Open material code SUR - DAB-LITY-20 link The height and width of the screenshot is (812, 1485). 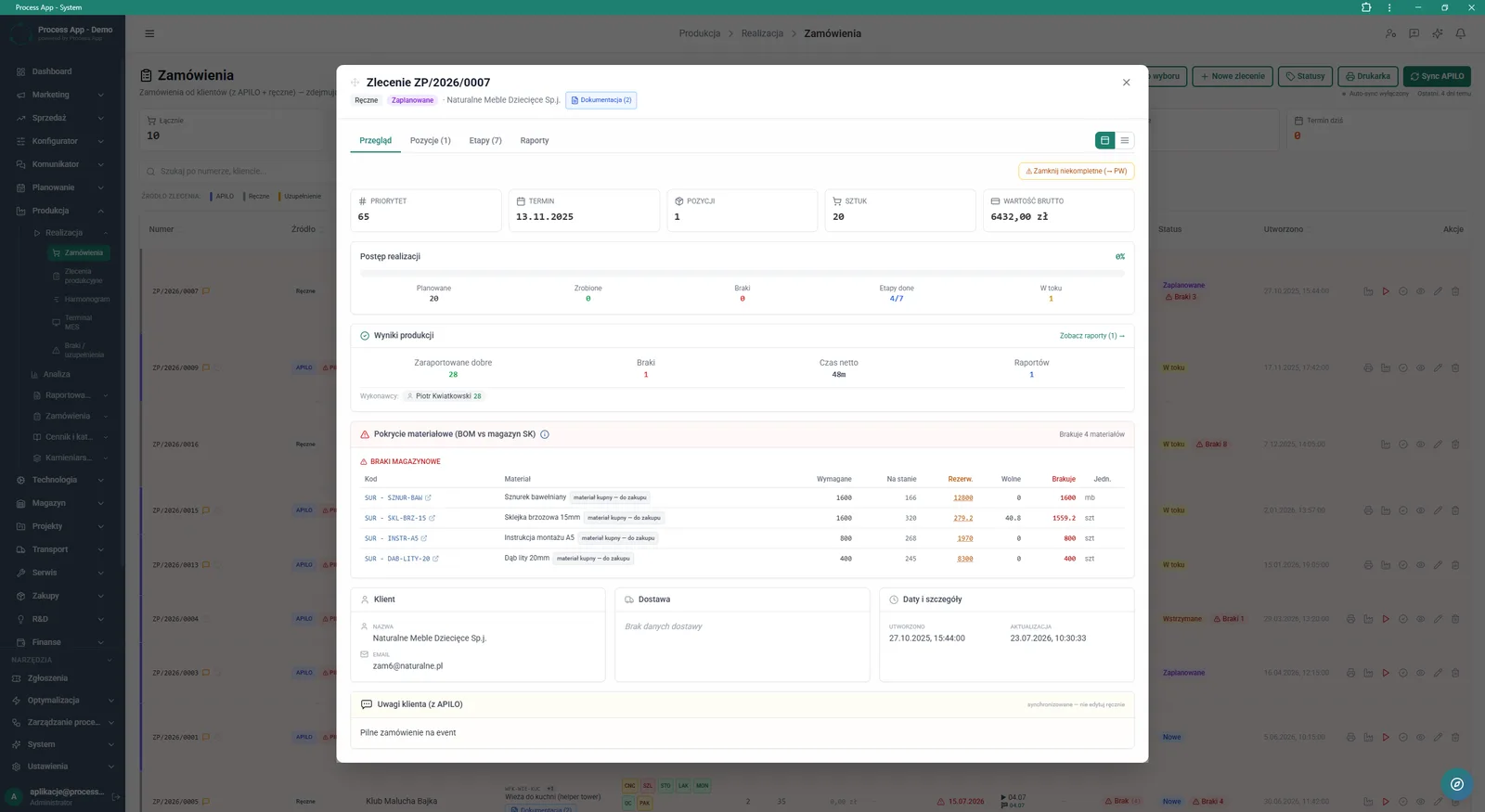coord(402,560)
